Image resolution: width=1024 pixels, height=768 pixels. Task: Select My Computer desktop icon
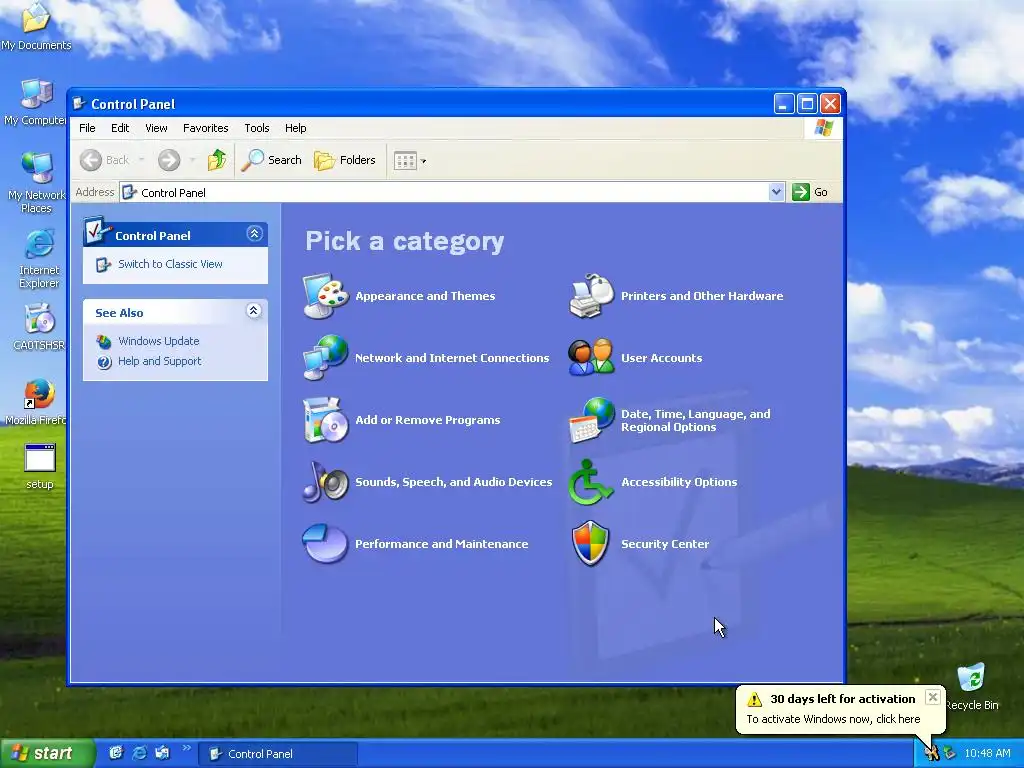coord(36,101)
